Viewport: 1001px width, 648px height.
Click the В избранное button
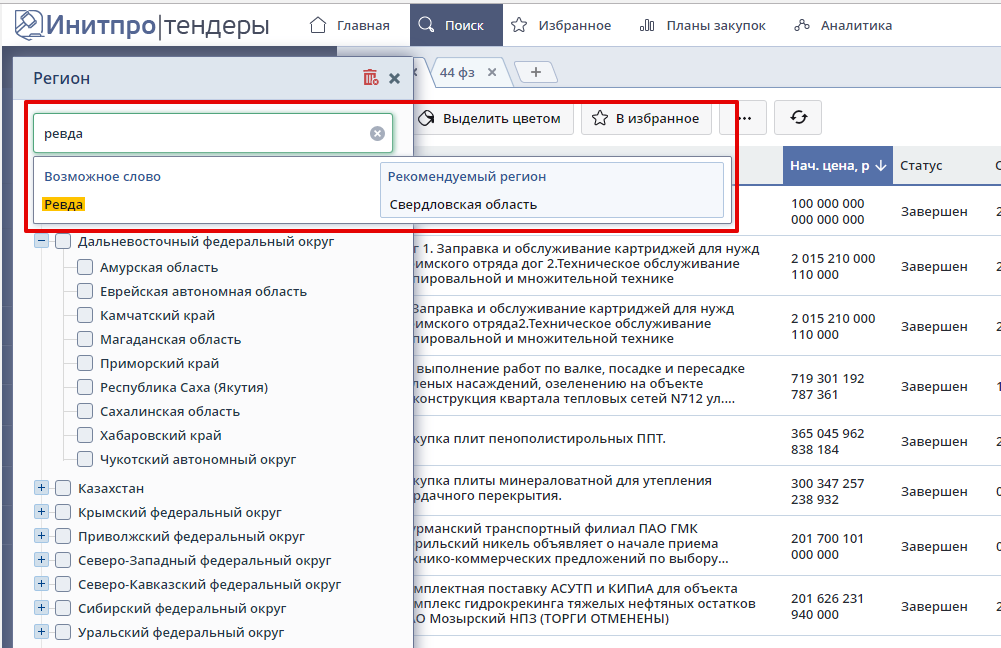(x=646, y=118)
